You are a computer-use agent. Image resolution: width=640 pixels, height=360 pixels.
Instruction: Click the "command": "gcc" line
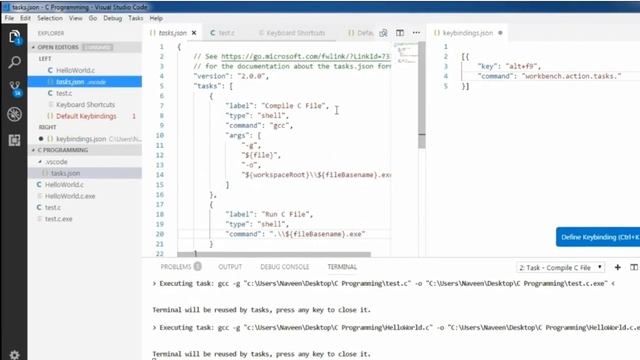259,126
